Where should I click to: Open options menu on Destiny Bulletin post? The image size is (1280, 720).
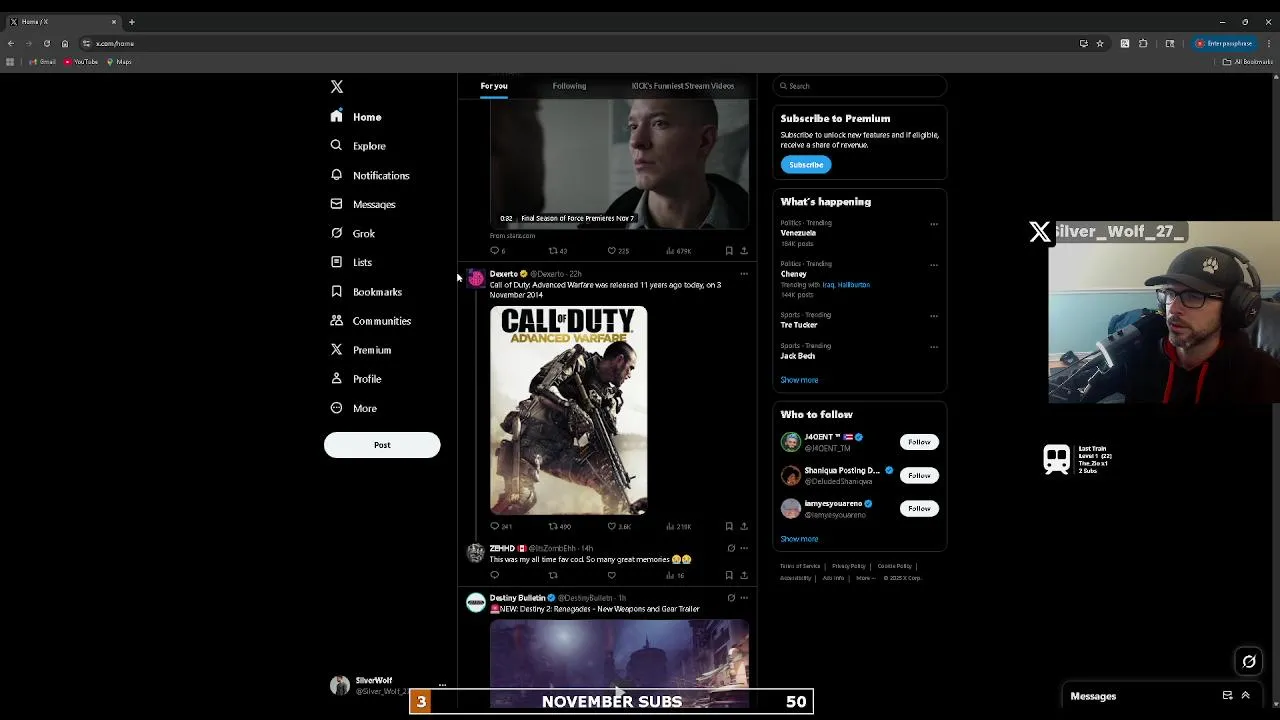[x=743, y=598]
